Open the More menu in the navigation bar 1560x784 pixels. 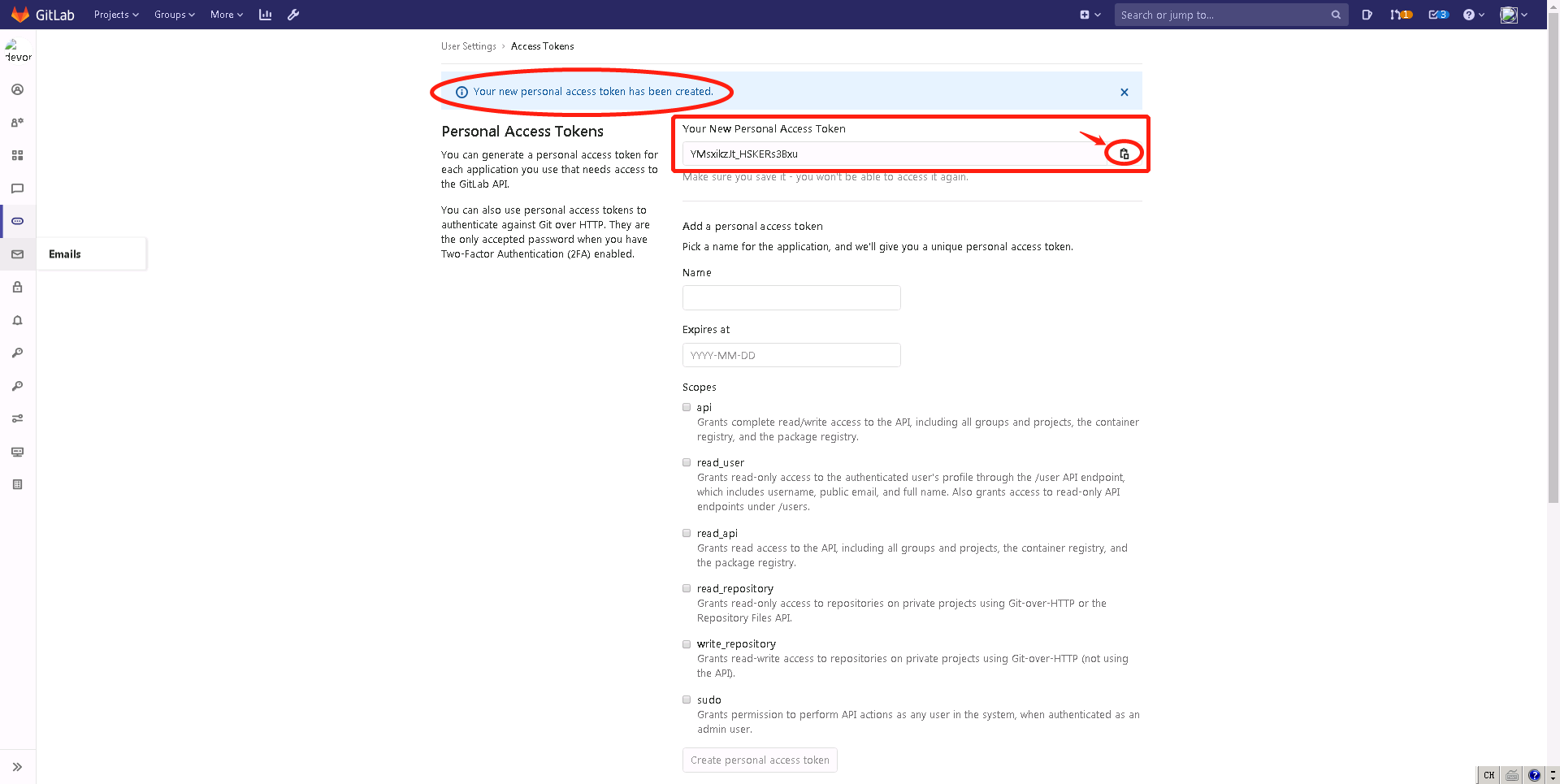(225, 15)
